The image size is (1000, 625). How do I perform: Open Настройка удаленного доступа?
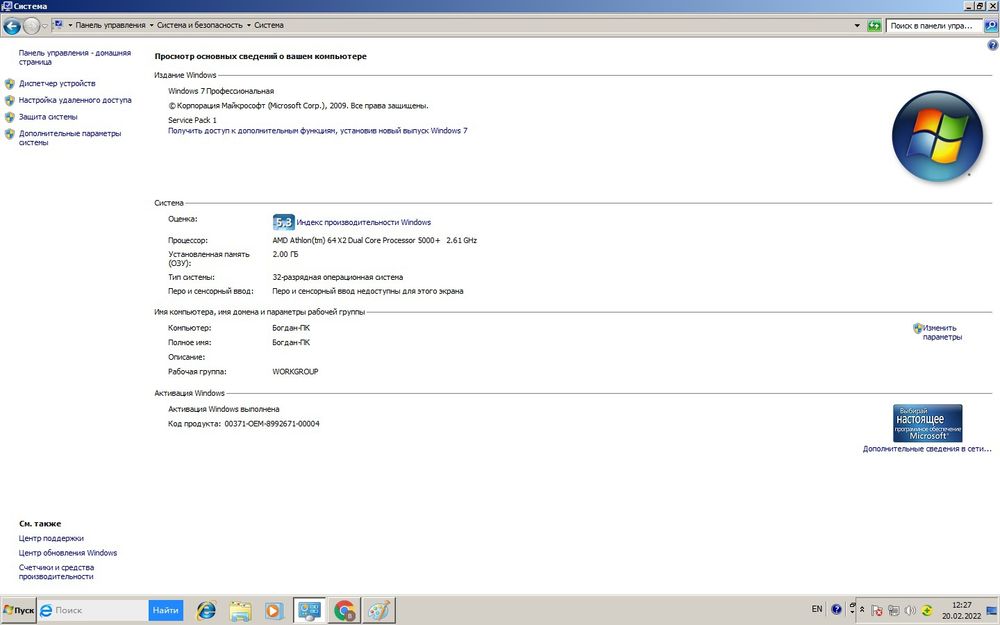[75, 100]
